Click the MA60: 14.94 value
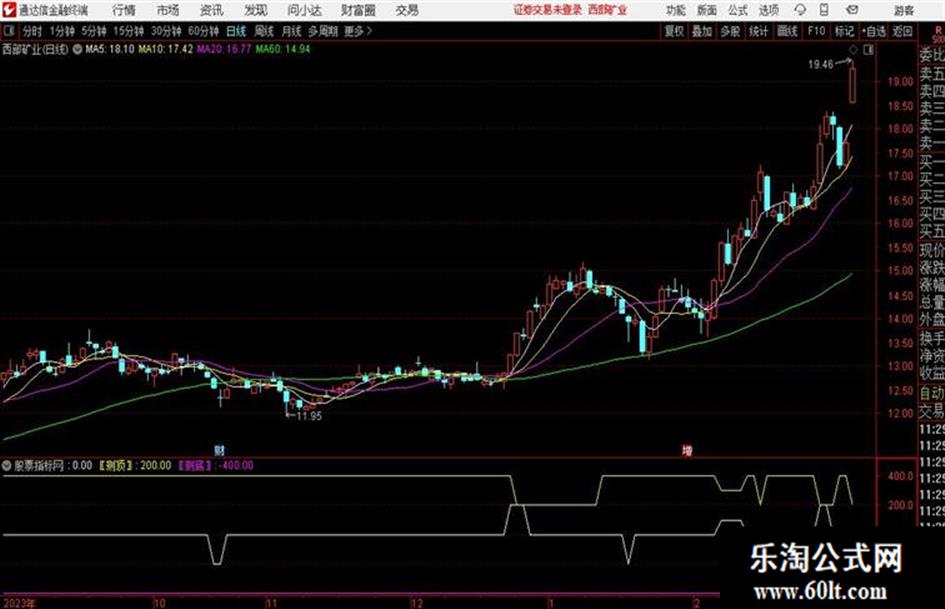This screenshot has height=609, width=945. 283,49
